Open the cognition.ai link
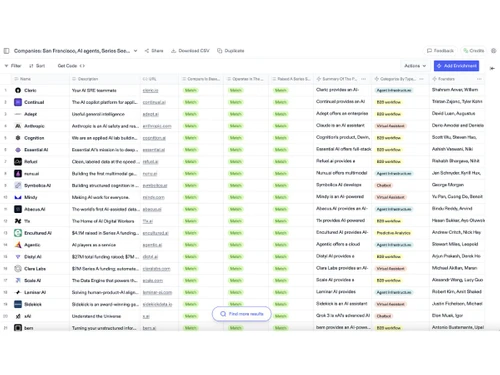Viewport: 500px width, 375px height. [x=154, y=138]
